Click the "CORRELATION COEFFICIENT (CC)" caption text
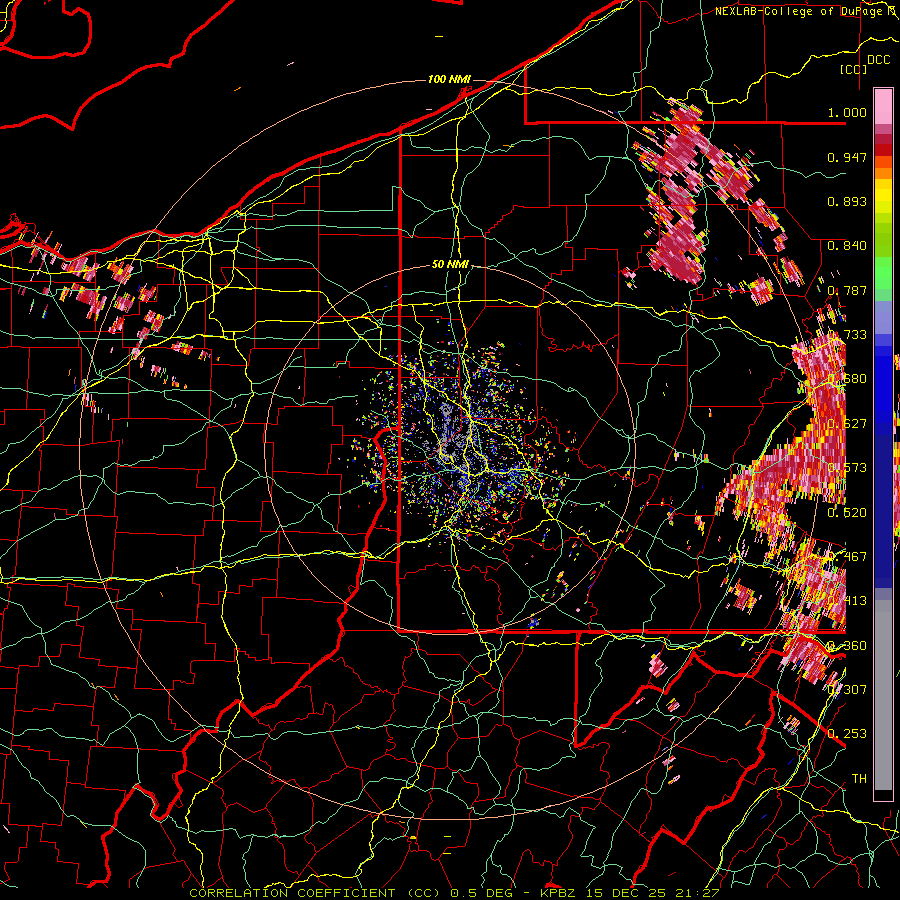The width and height of the screenshot is (900, 900). [316, 893]
